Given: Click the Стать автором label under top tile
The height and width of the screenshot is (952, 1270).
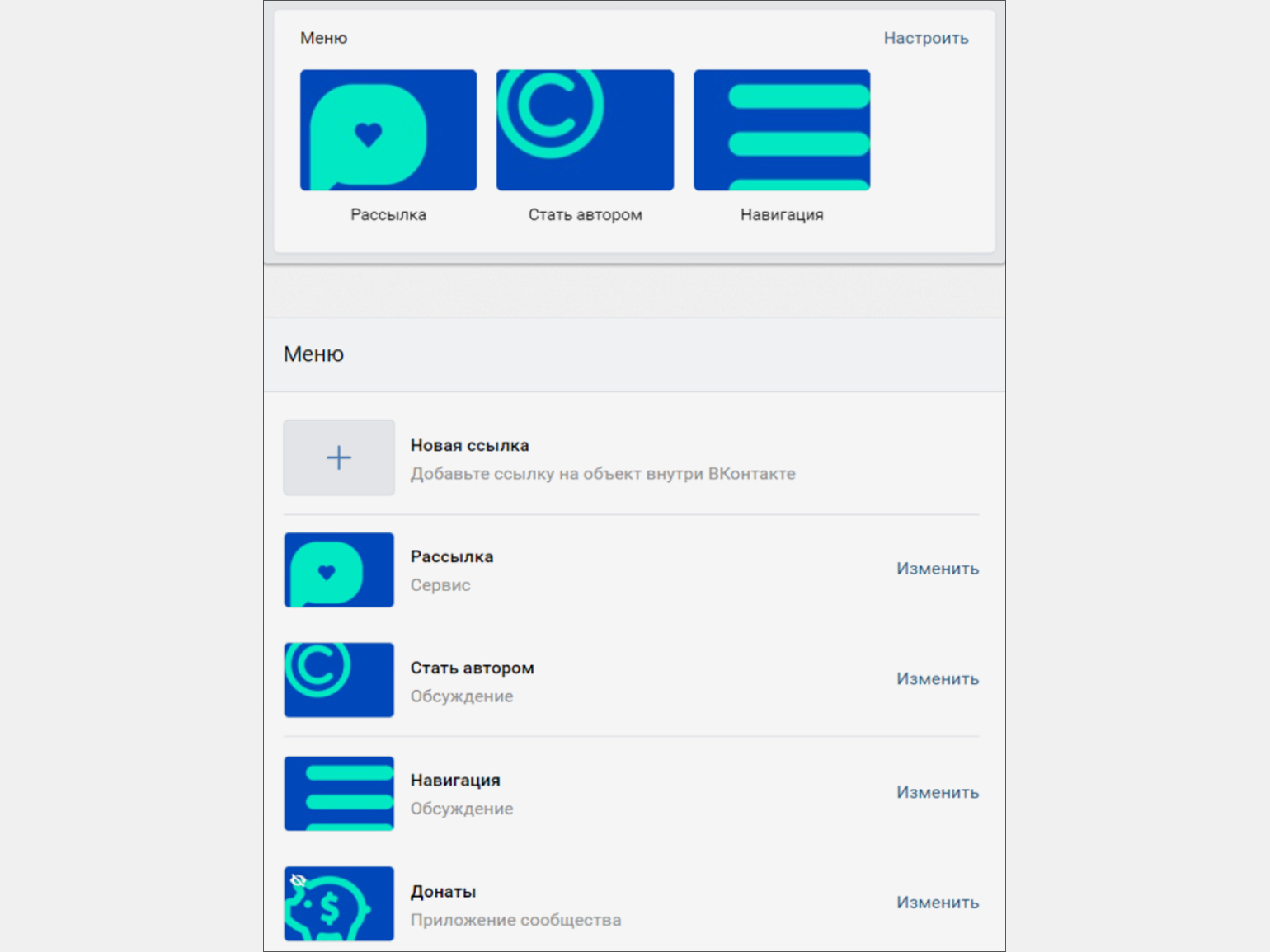Looking at the screenshot, I should (x=585, y=215).
